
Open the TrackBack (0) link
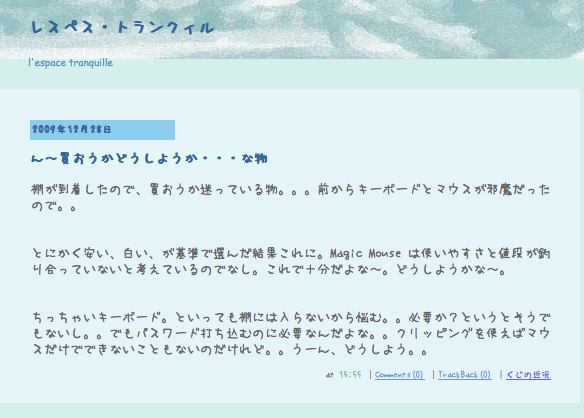(x=464, y=374)
